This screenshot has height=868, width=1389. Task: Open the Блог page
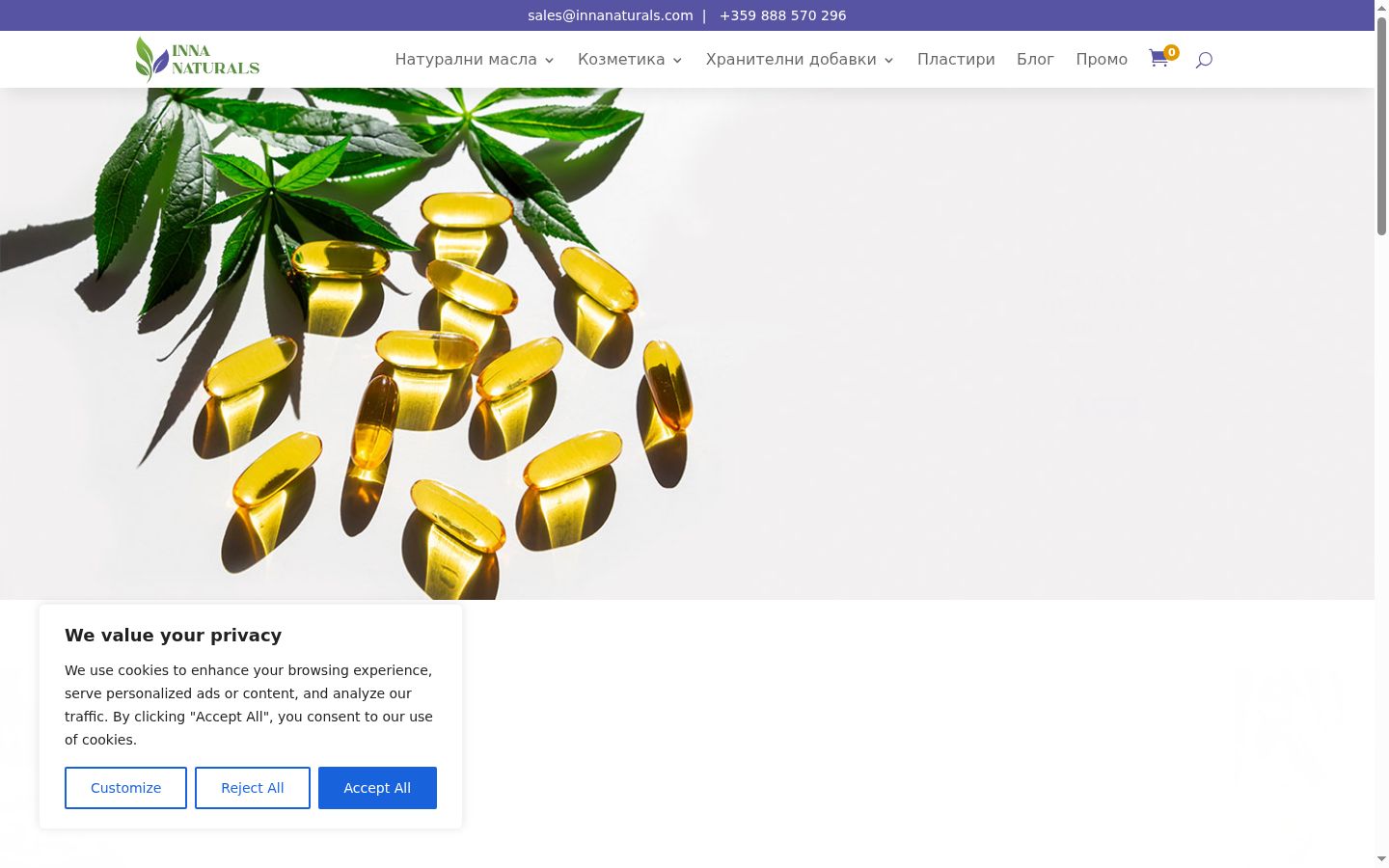tap(1035, 59)
